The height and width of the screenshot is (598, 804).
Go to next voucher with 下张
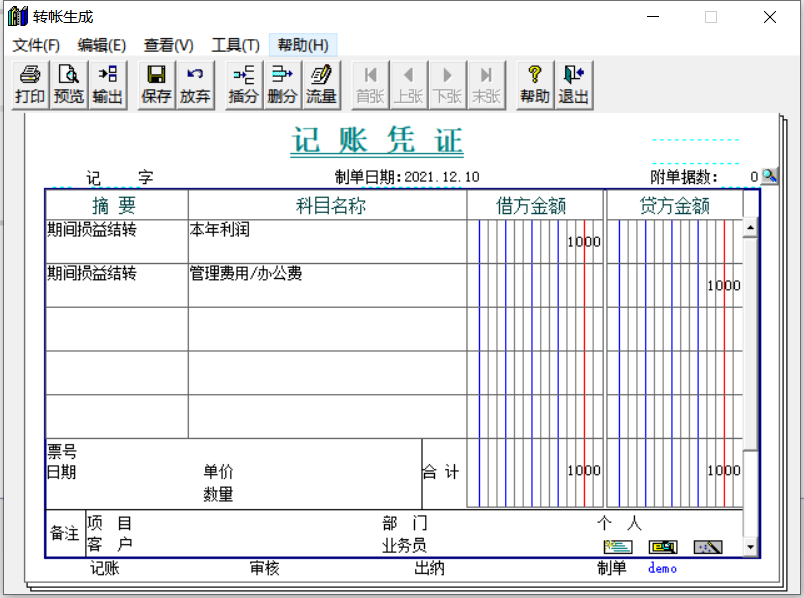[x=447, y=84]
